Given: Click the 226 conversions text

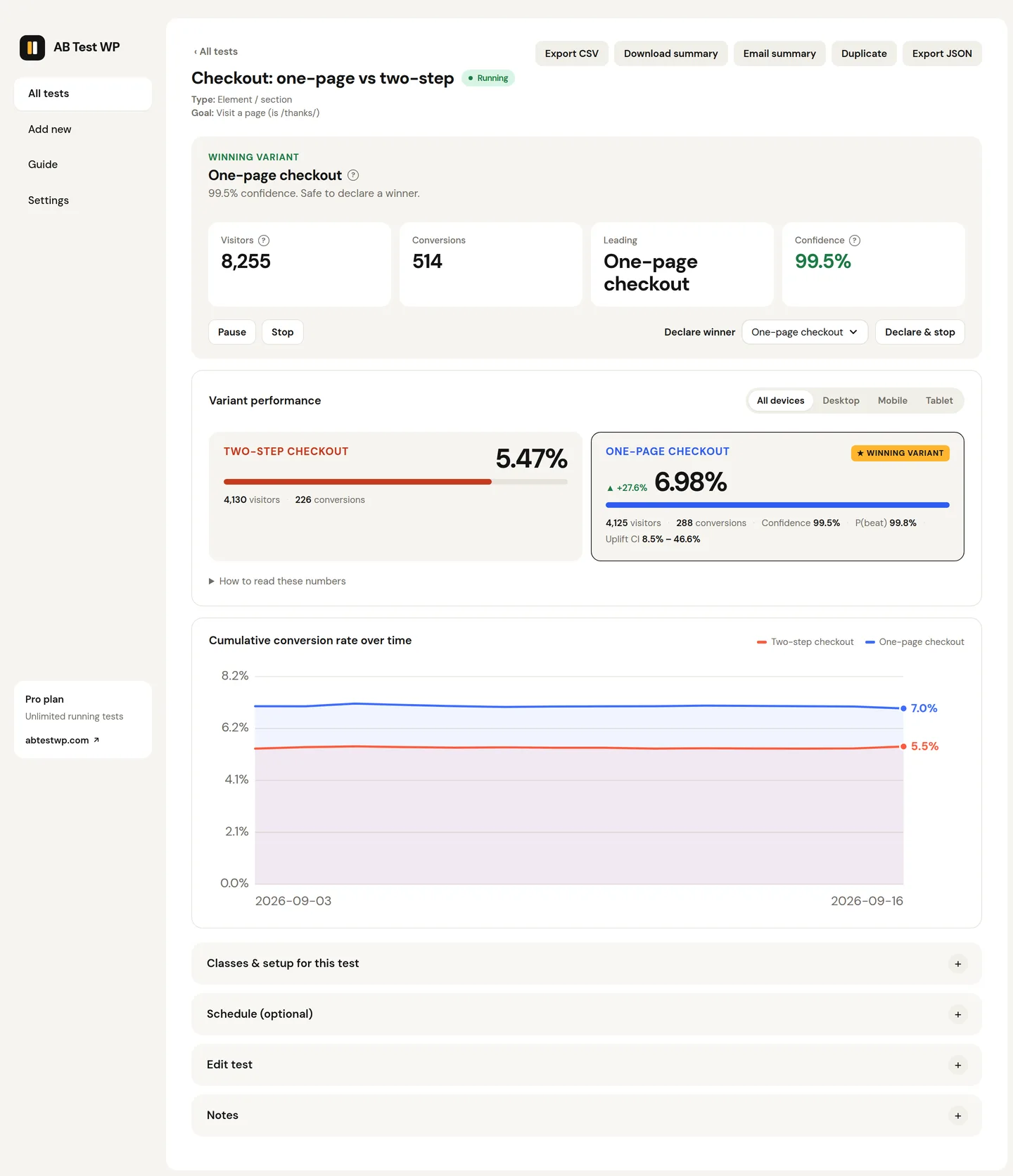Looking at the screenshot, I should pos(330,500).
